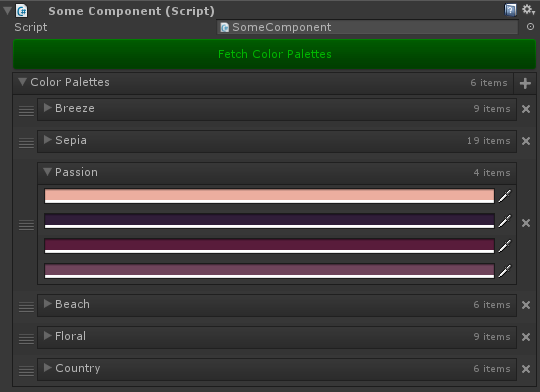Image resolution: width=540 pixels, height=392 pixels.
Task: Collapse the Some Component foldout arrow
Action: coord(7,10)
